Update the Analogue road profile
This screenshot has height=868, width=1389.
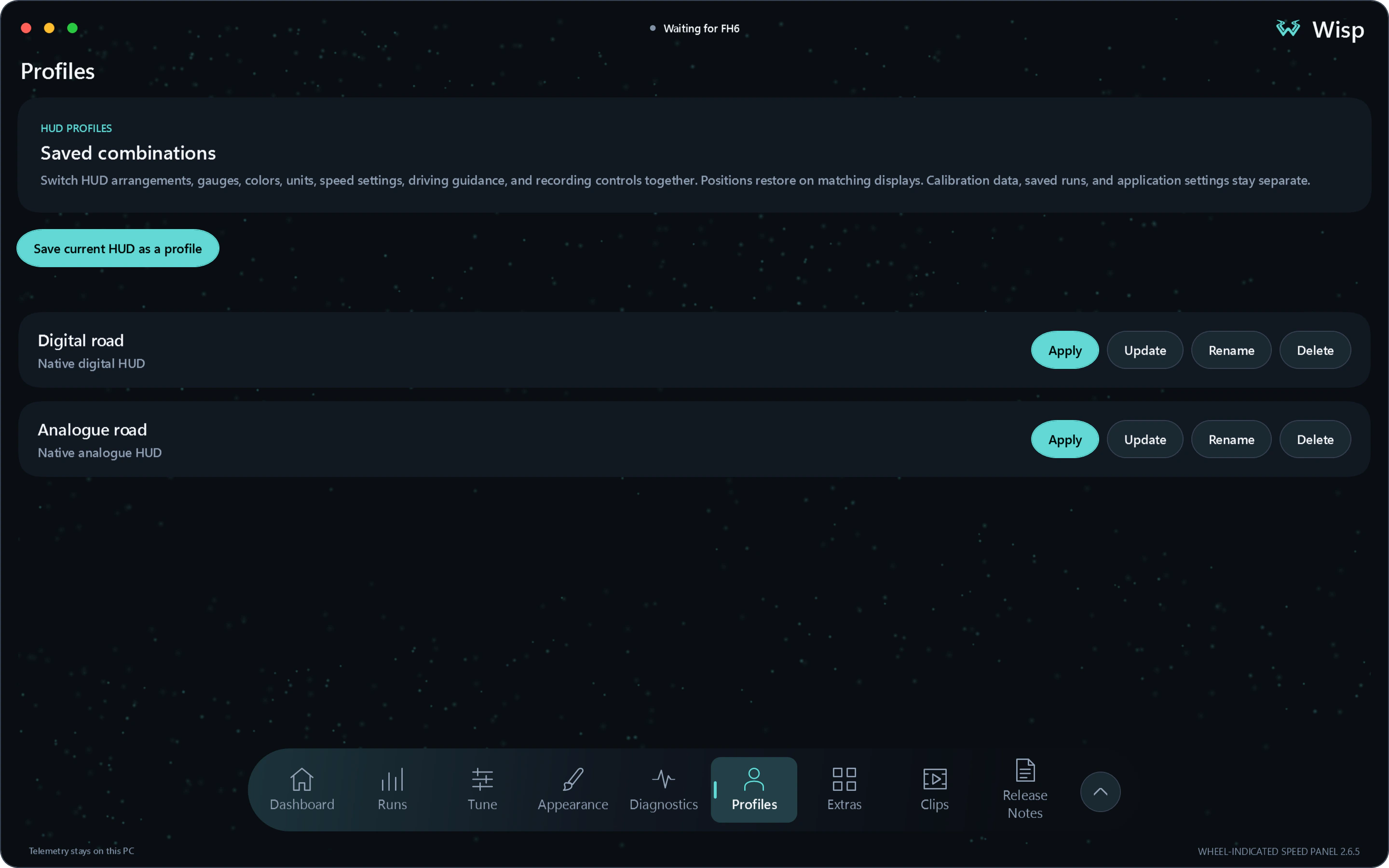[x=1144, y=439]
